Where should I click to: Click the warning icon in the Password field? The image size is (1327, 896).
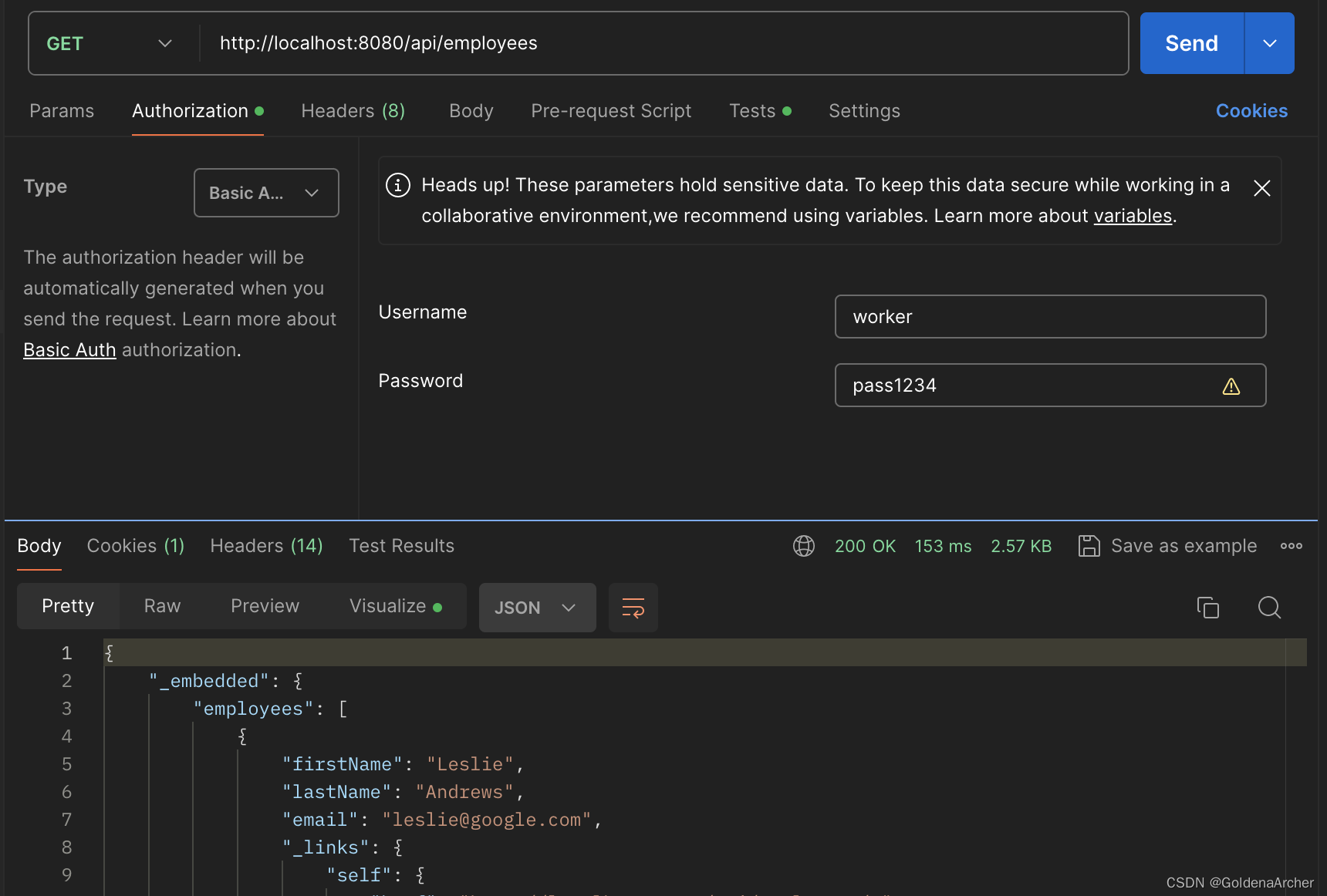tap(1231, 386)
